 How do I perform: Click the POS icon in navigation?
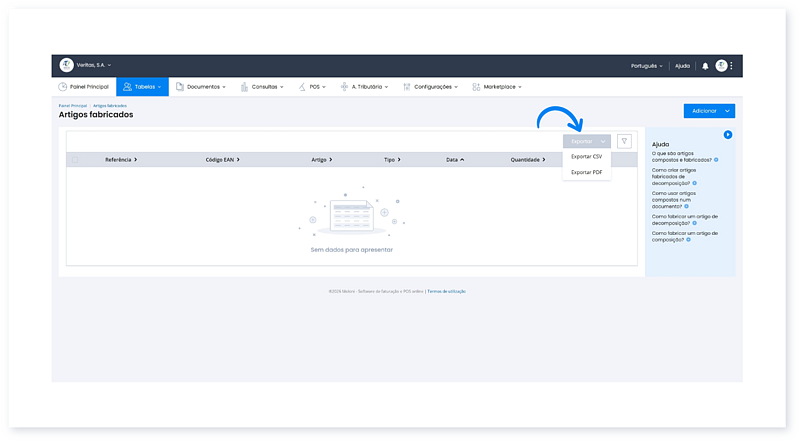pyautogui.click(x=302, y=87)
